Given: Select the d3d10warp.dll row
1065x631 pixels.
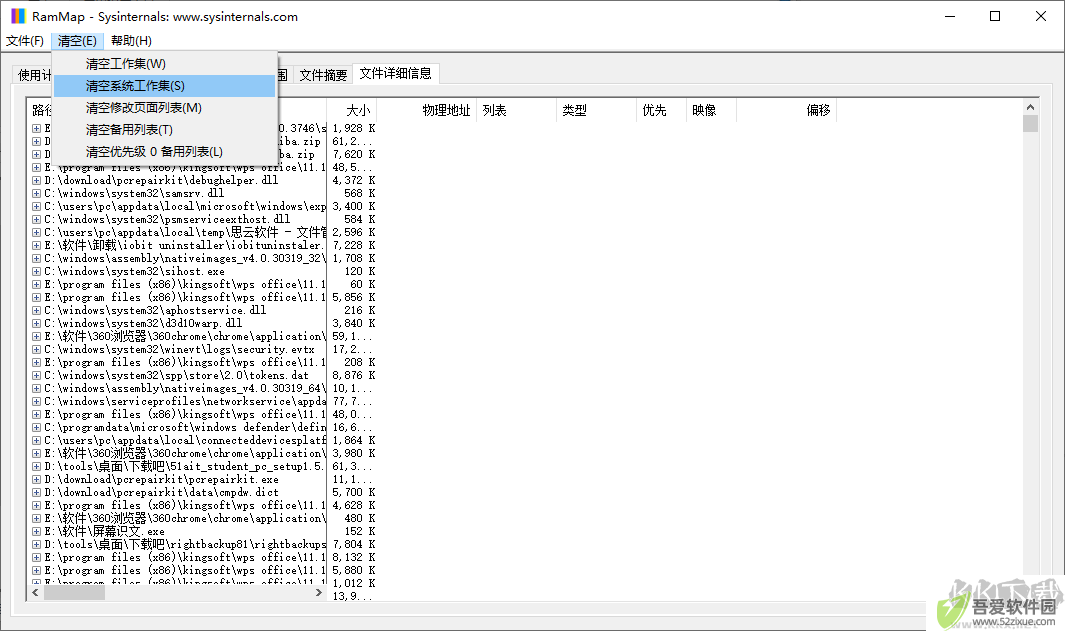Looking at the screenshot, I should coord(143,323).
